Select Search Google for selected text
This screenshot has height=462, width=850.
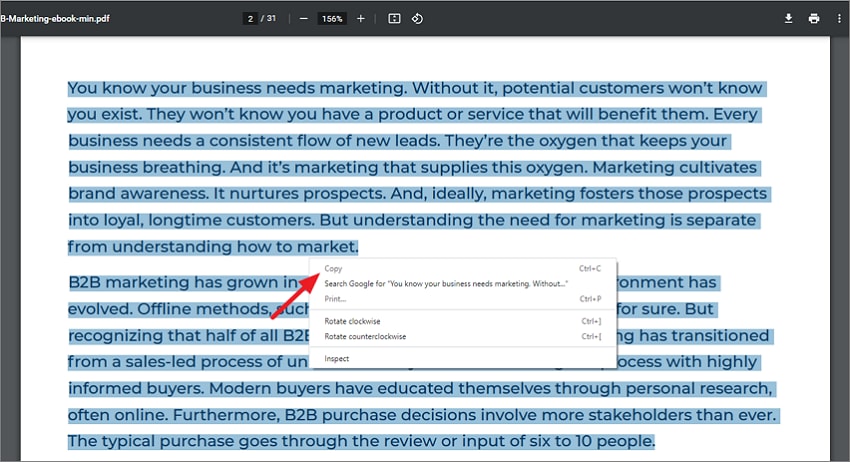pos(462,284)
